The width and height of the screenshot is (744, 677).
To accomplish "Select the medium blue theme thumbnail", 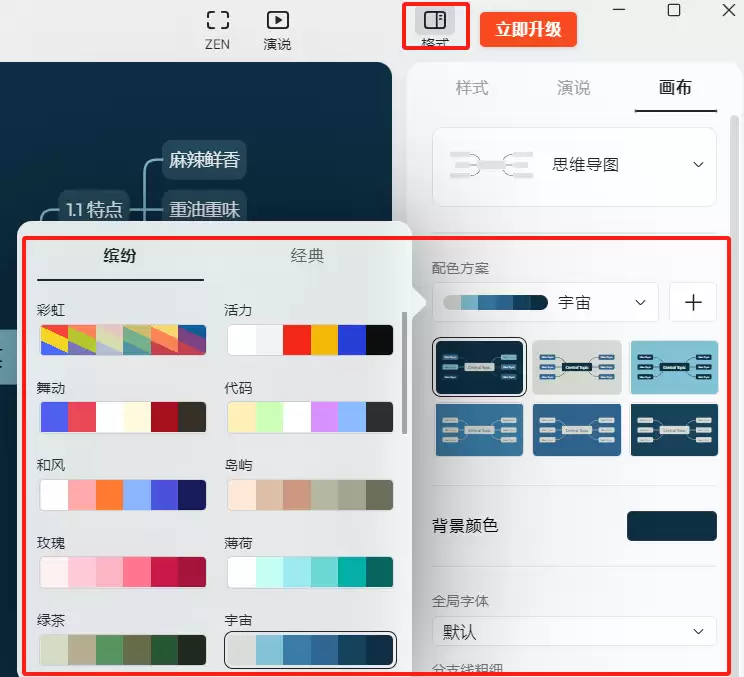I will (x=577, y=430).
